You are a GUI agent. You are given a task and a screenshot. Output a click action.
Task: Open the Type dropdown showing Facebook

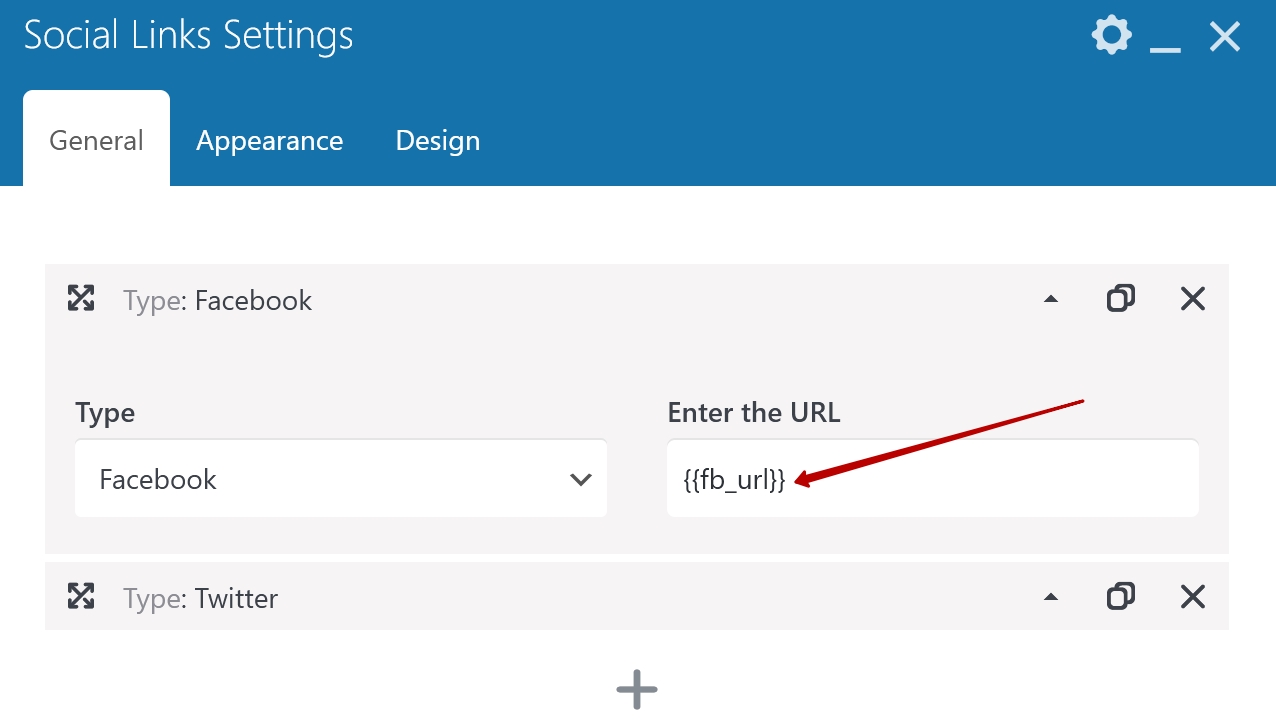point(341,479)
